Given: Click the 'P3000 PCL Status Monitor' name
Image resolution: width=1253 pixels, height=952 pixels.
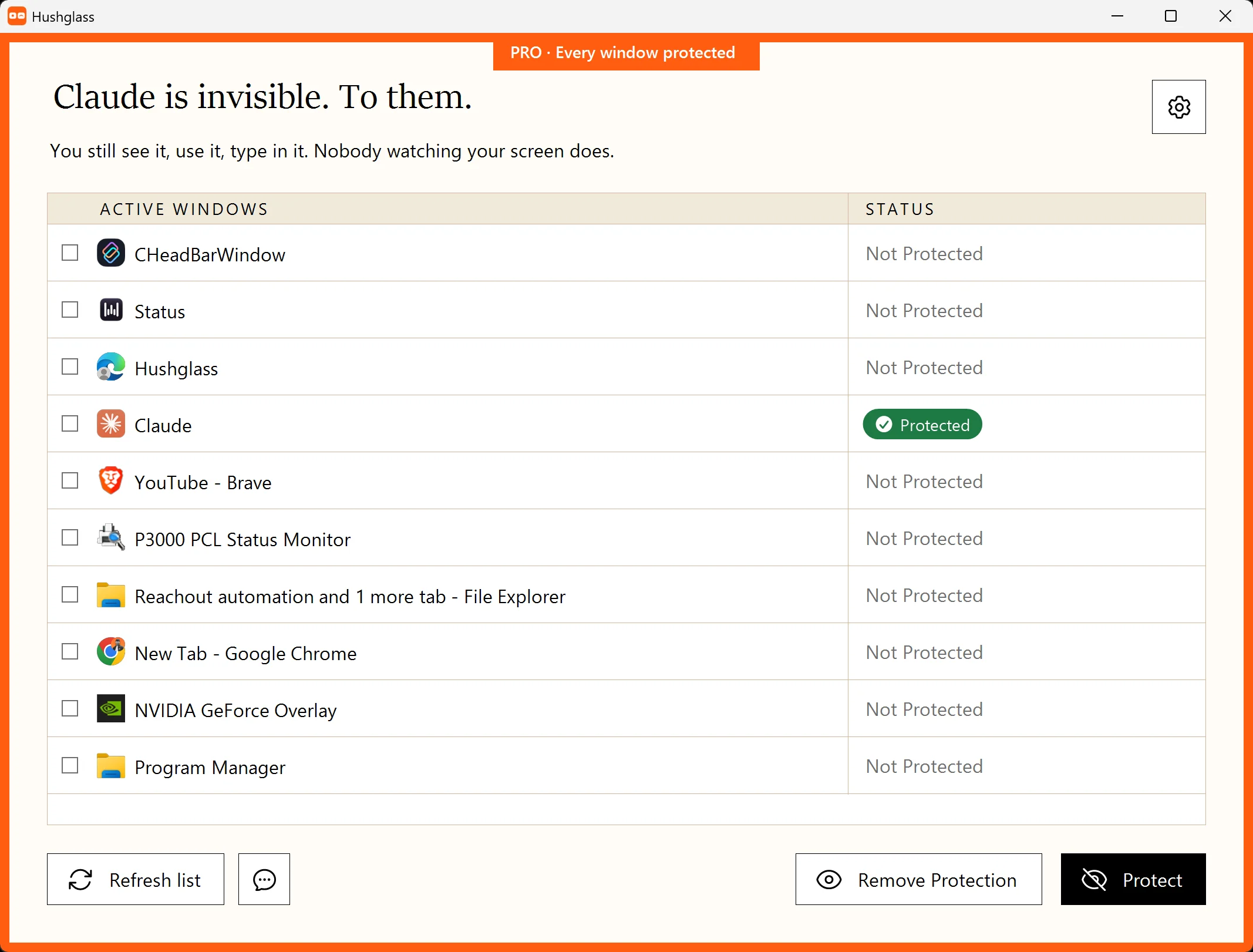Looking at the screenshot, I should (x=242, y=540).
